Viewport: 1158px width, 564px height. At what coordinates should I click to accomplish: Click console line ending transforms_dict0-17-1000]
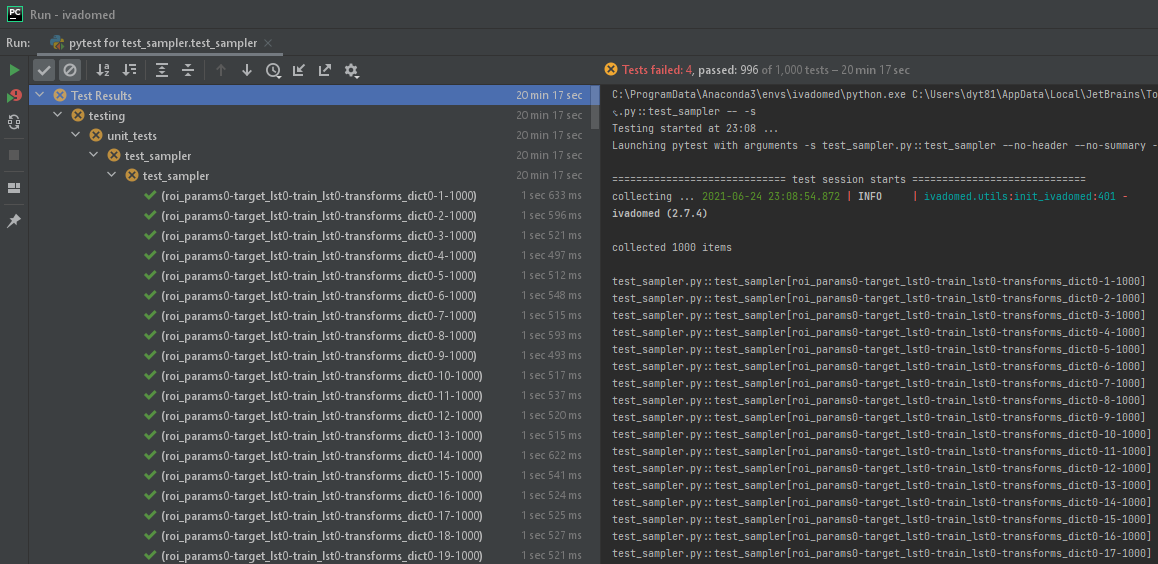(882, 553)
